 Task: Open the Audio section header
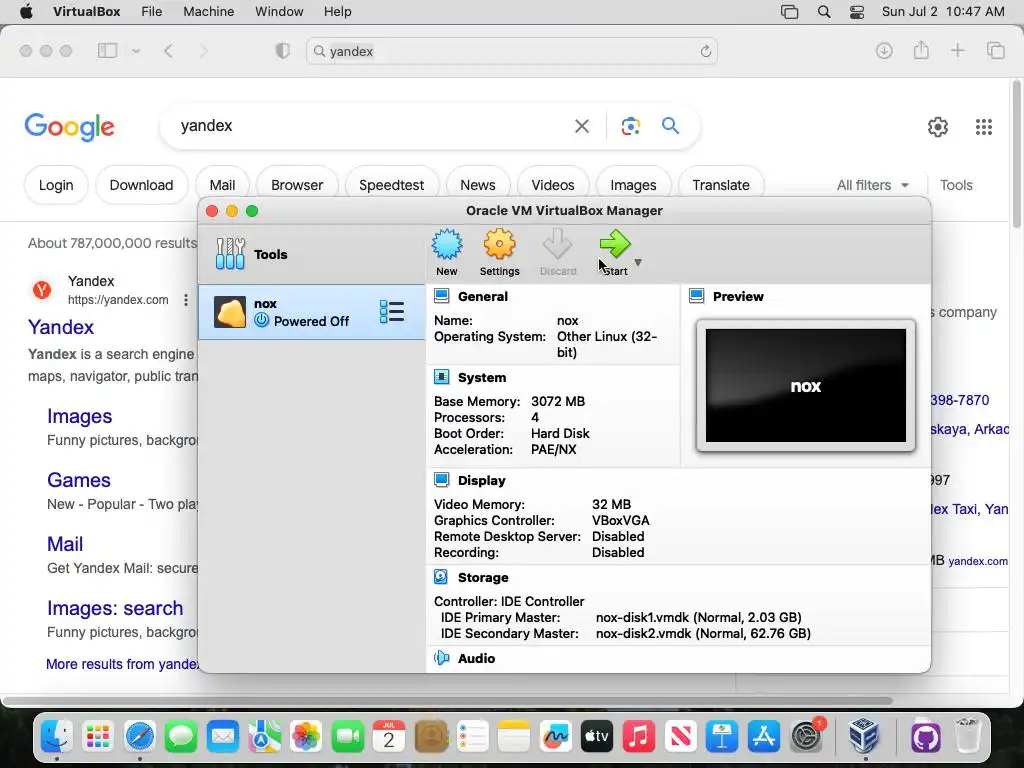click(x=476, y=658)
